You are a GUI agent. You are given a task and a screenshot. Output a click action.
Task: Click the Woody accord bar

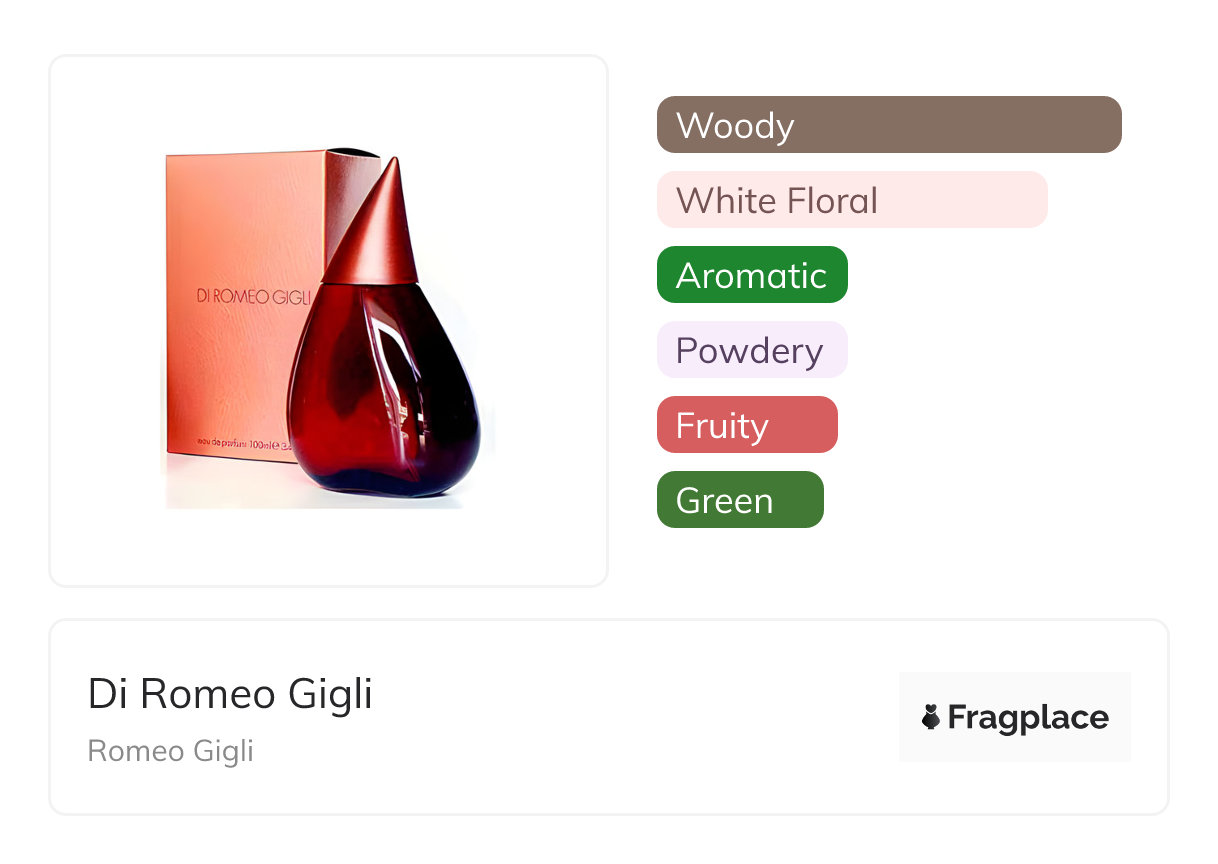(x=888, y=125)
